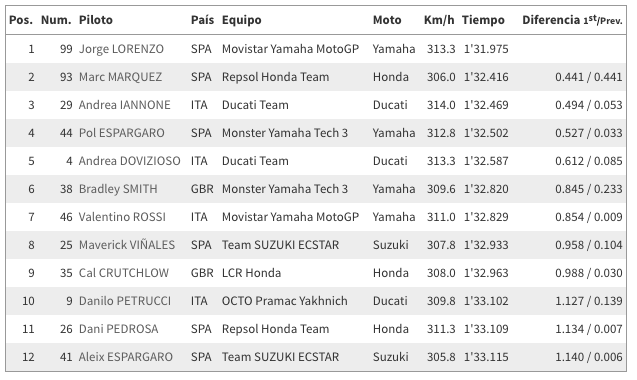Screen dimensions: 637x380
Task: Click the Diferencia column header
Action: pos(572,20)
